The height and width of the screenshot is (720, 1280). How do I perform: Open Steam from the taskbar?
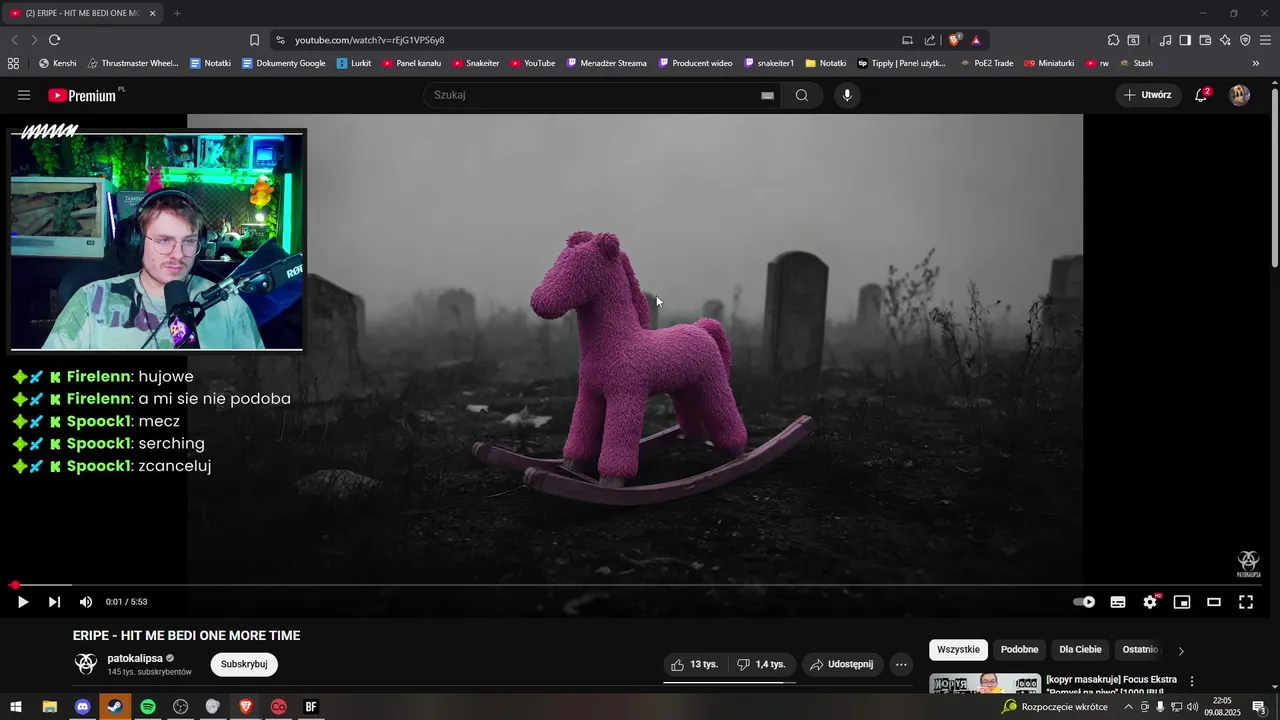[x=114, y=707]
